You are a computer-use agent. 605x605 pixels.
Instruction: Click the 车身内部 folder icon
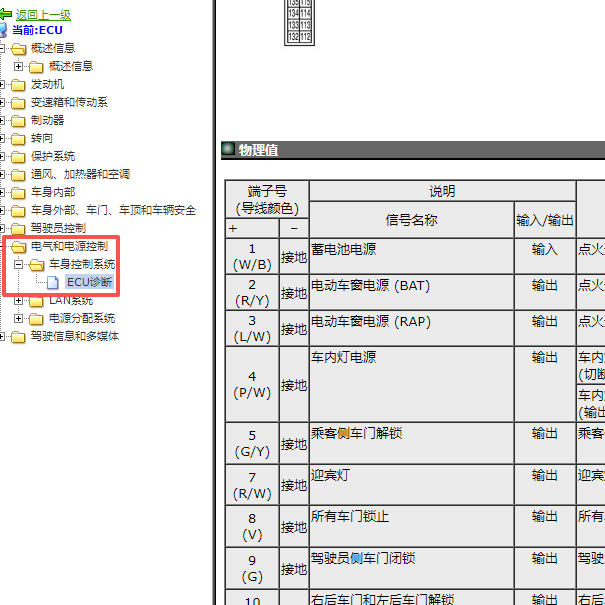point(18,193)
